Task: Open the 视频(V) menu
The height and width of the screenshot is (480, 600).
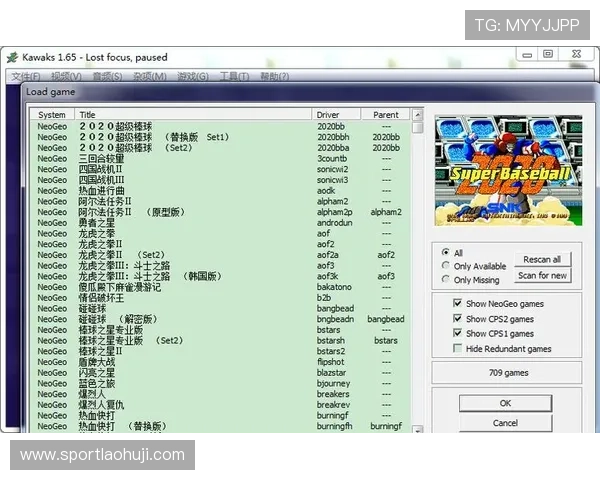Action: coord(66,76)
